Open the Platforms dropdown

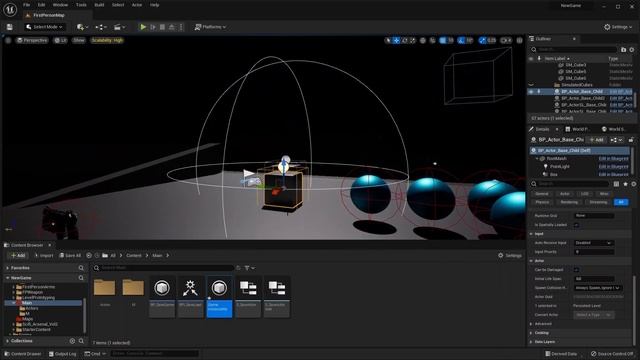tap(210, 27)
